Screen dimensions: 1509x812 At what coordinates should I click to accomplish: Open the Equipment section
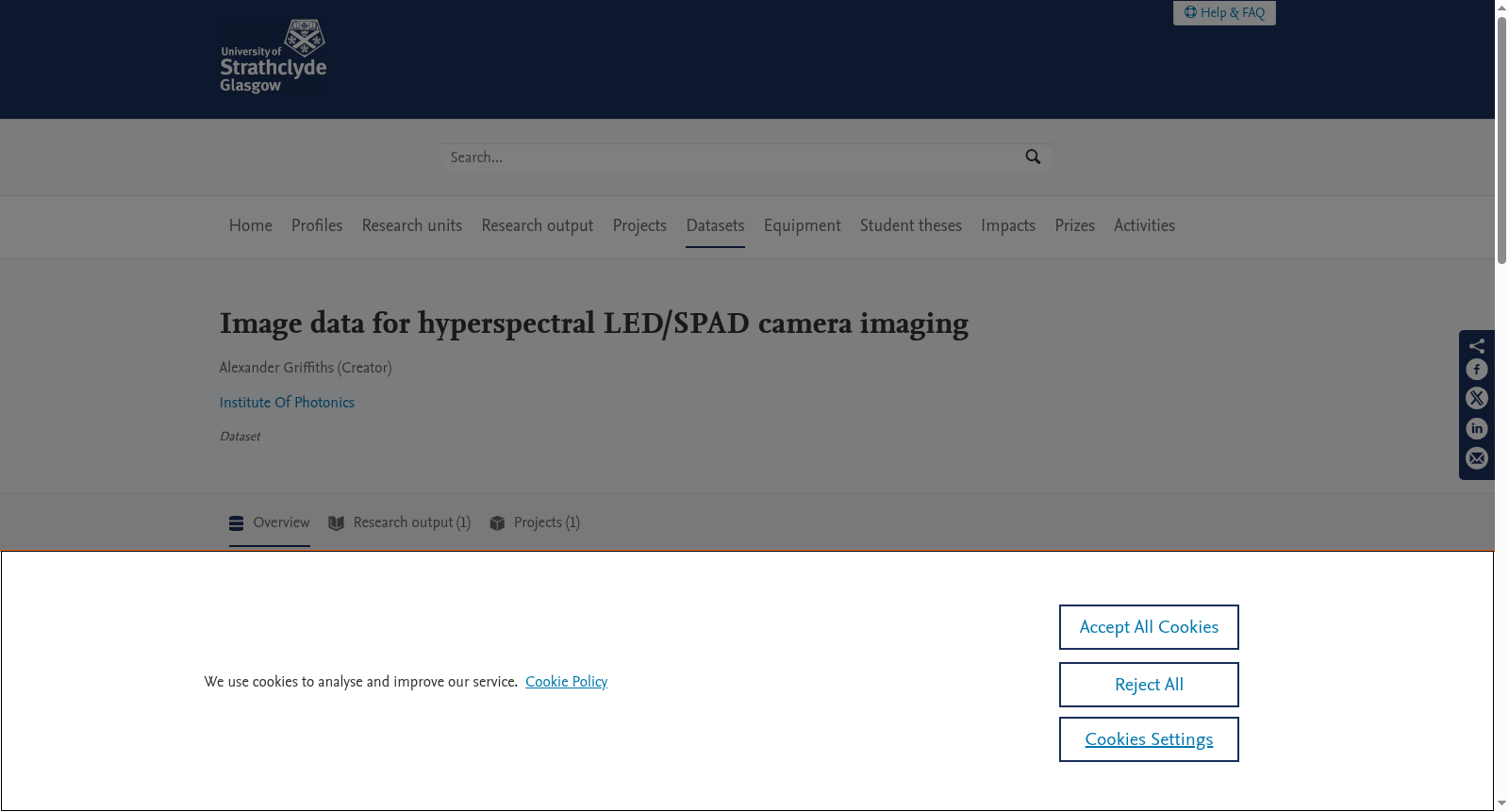[x=803, y=225]
